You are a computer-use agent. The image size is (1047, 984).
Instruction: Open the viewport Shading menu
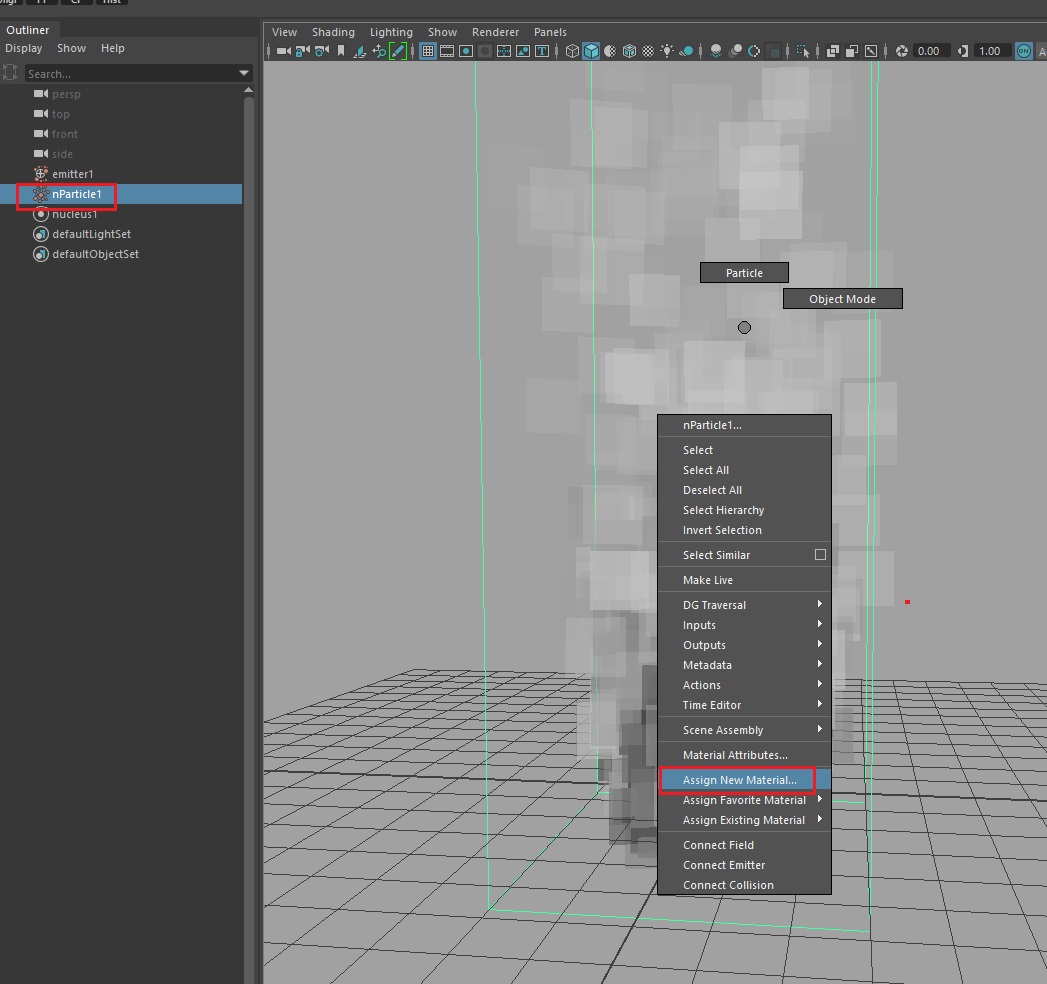333,32
